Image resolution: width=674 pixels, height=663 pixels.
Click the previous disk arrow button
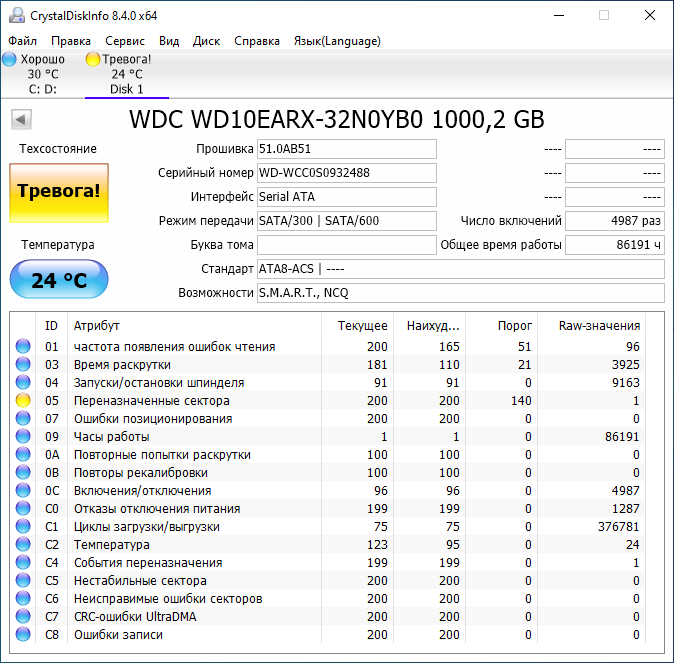pos(20,120)
